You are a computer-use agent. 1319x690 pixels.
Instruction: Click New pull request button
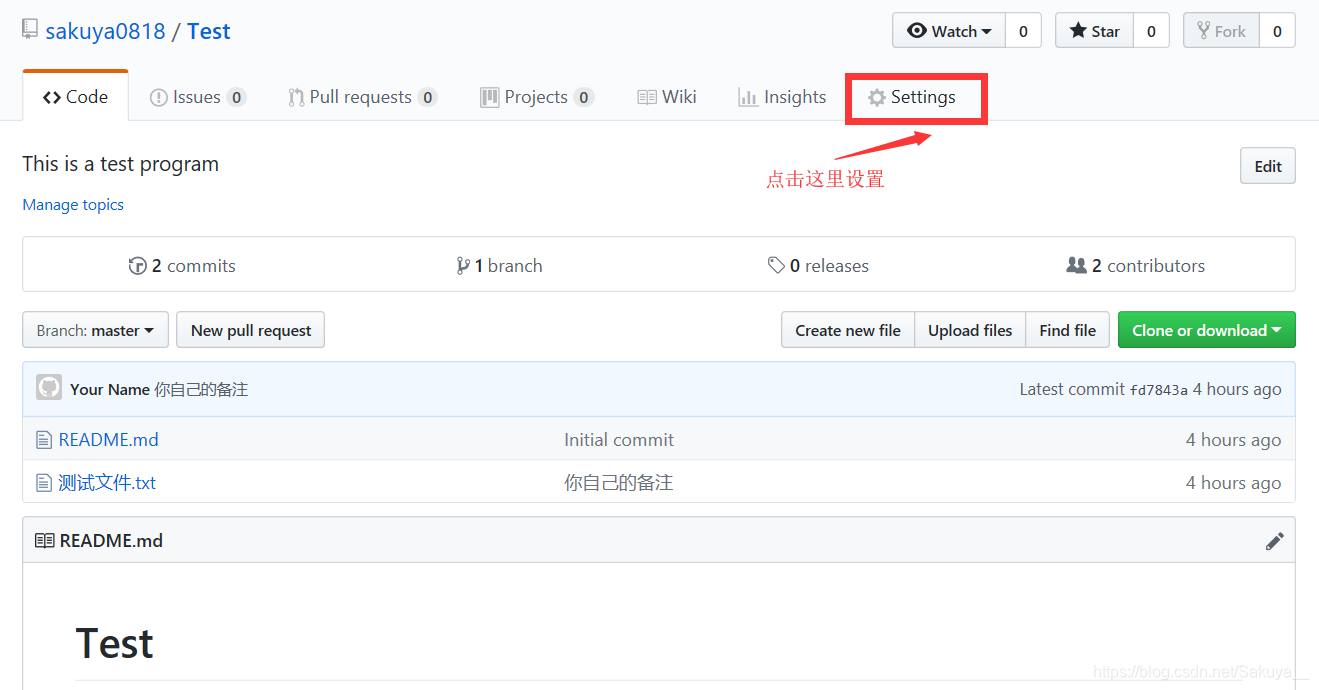[x=250, y=330]
